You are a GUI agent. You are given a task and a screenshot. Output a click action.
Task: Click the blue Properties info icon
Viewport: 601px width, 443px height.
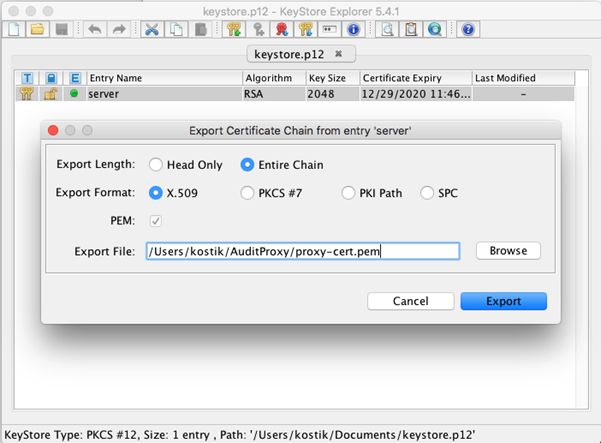[353, 29]
